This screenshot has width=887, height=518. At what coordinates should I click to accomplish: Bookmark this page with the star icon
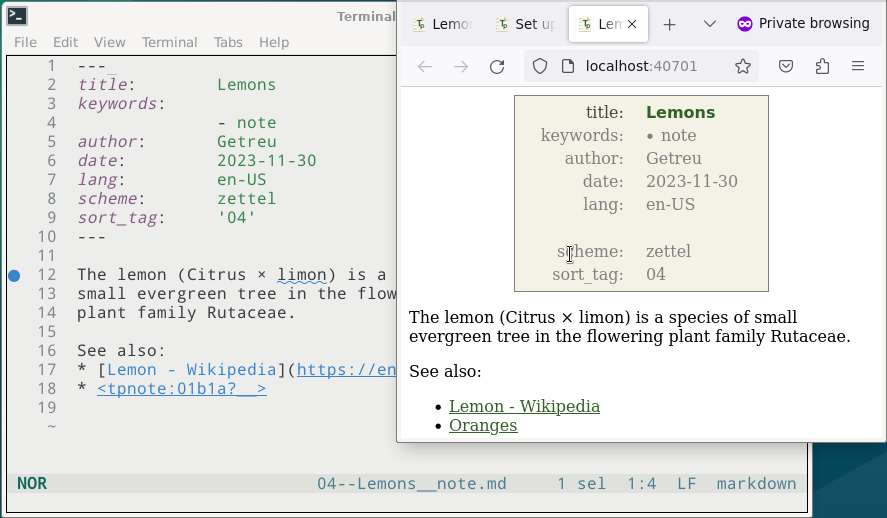743,67
